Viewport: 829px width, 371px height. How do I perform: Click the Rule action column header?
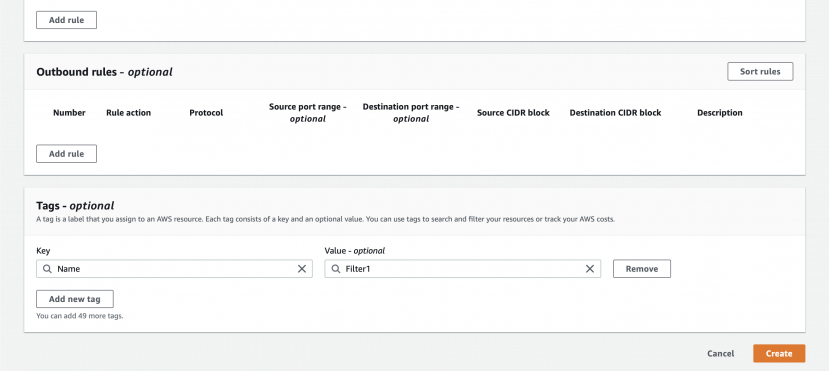128,113
